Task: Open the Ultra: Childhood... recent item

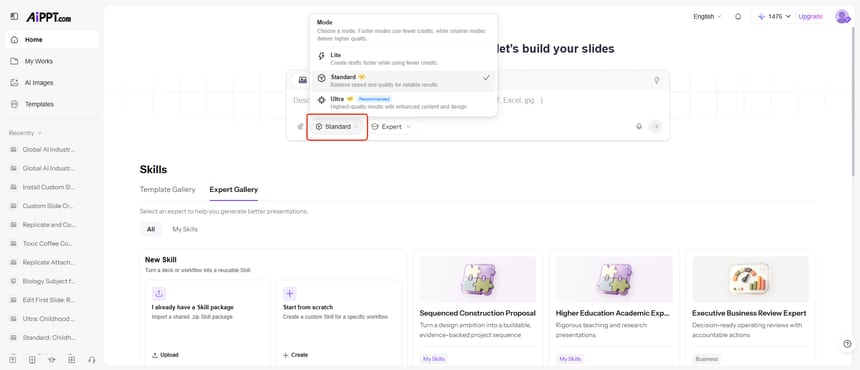Action: point(49,318)
